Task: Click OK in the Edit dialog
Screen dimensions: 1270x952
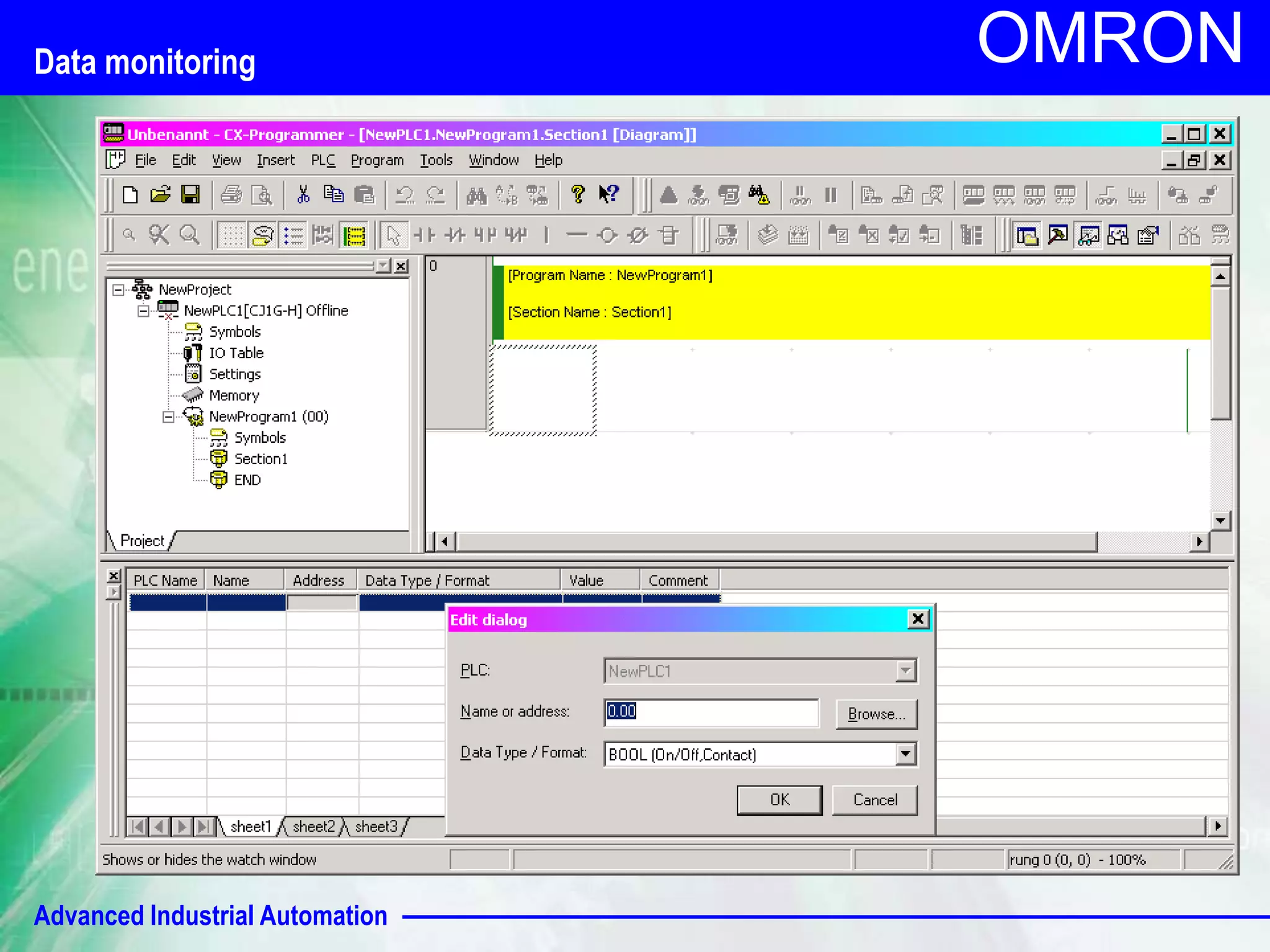Action: coord(779,800)
